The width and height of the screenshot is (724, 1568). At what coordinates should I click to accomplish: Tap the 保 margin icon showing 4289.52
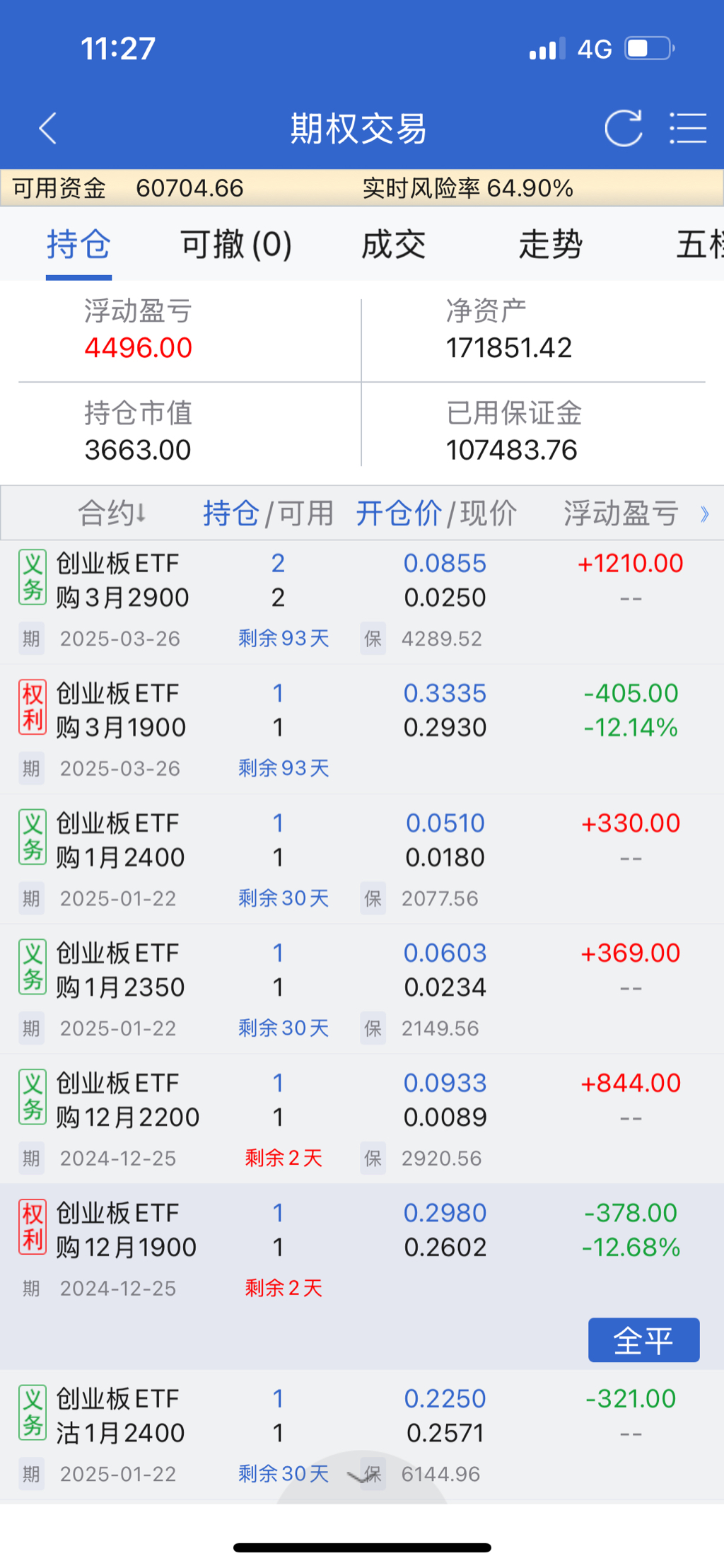(373, 639)
